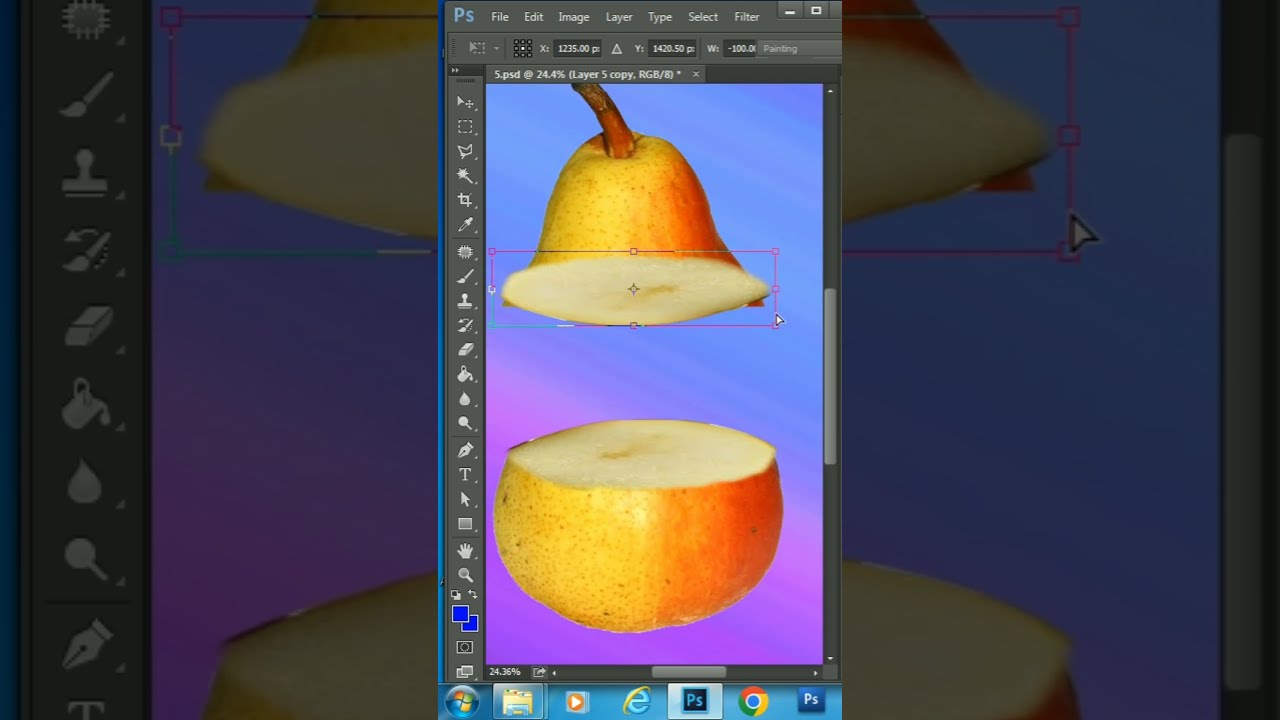Viewport: 1280px width, 720px height.
Task: Toggle Quick Mask mode
Action: (465, 647)
